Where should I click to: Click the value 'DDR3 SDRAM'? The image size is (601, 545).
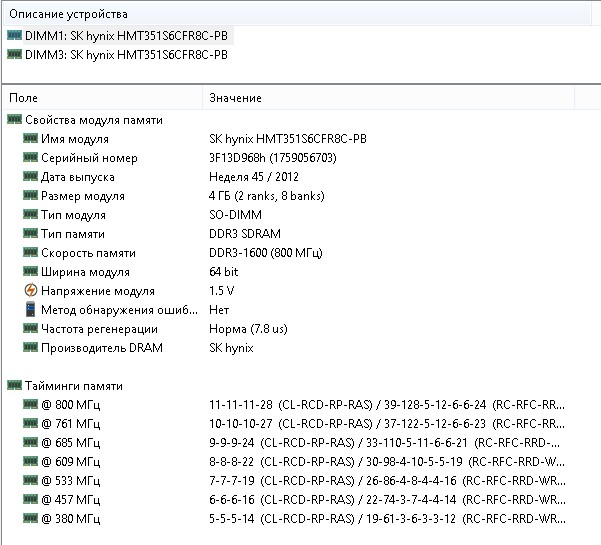point(245,233)
